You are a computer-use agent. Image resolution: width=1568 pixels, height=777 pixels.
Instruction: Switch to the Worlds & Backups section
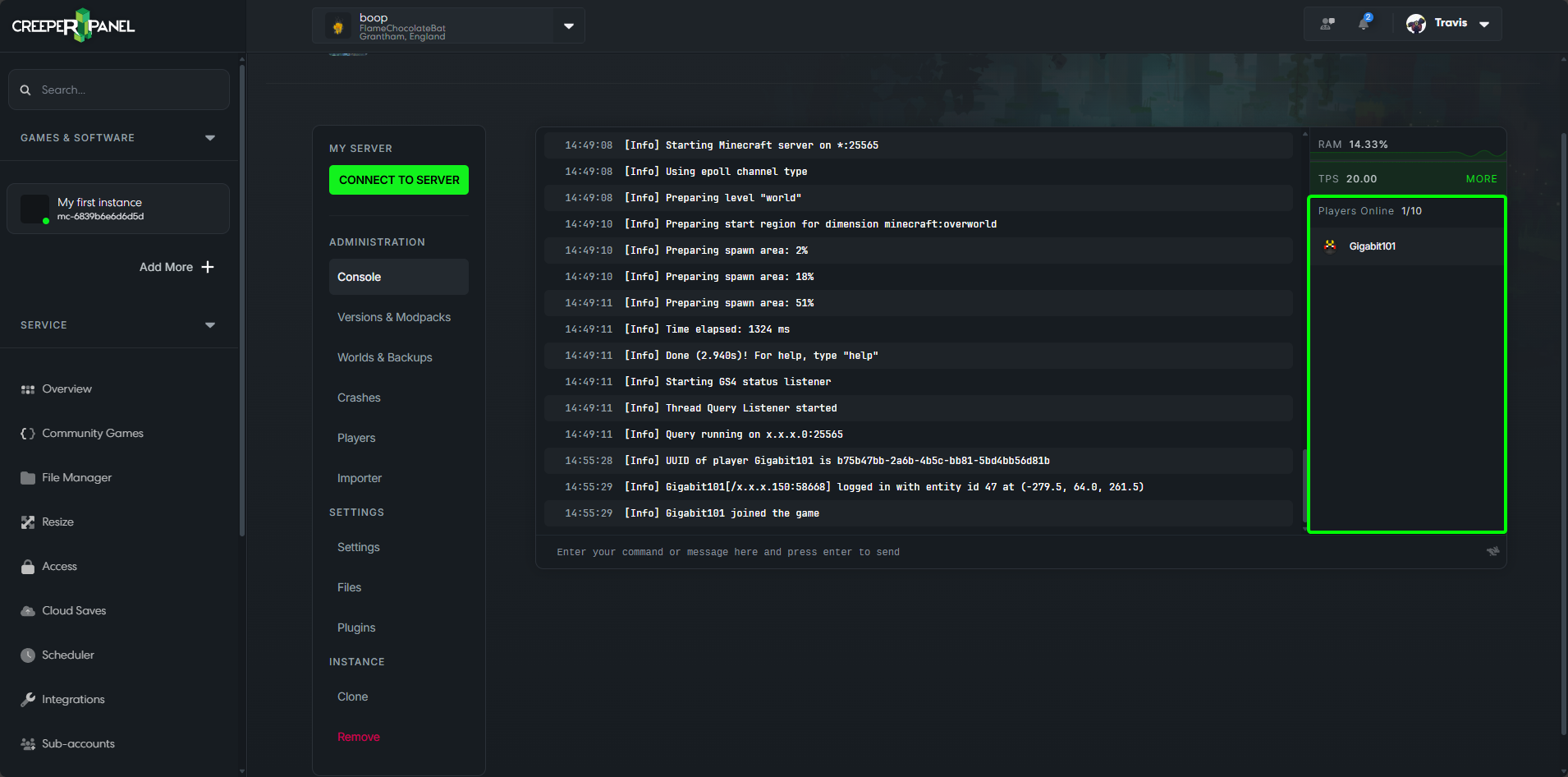point(384,357)
